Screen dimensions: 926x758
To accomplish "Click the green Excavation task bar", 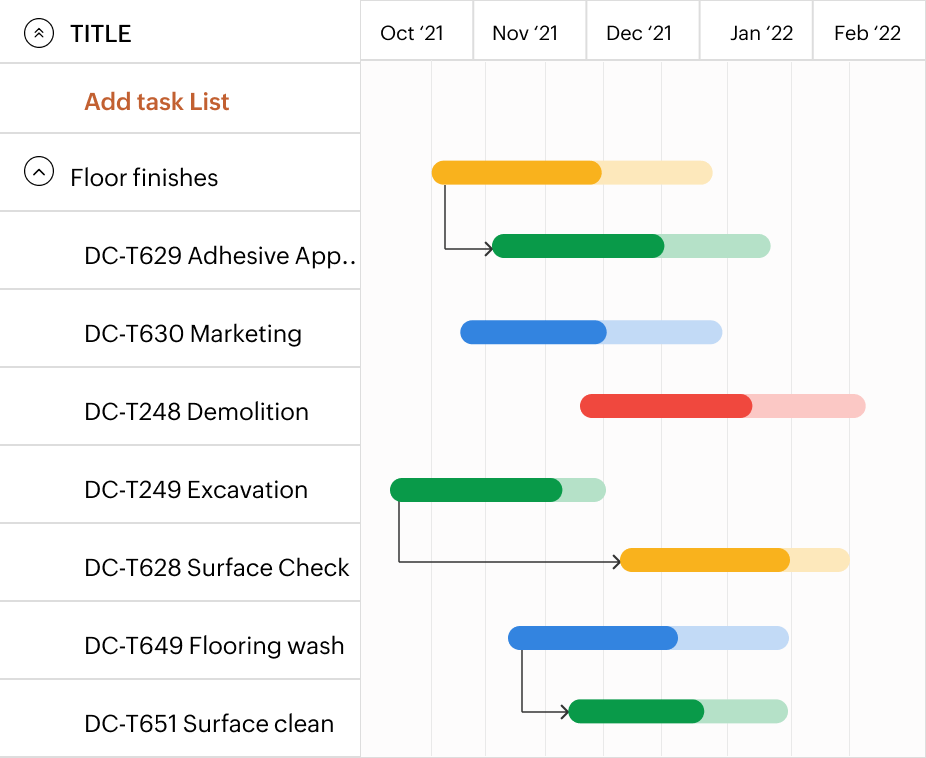I will 476,489.
